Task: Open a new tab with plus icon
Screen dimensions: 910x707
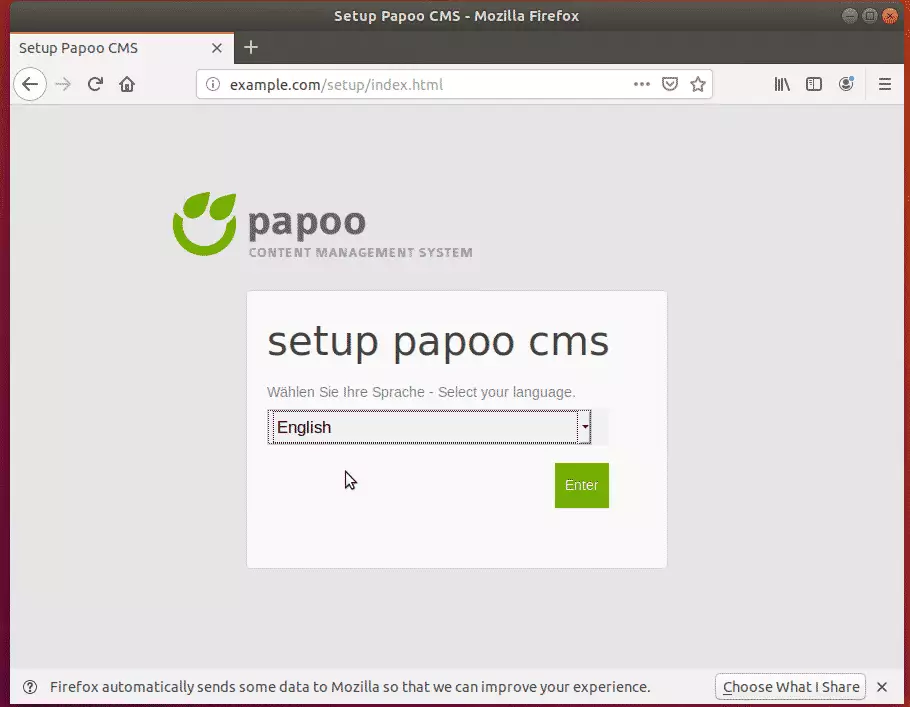Action: click(251, 48)
